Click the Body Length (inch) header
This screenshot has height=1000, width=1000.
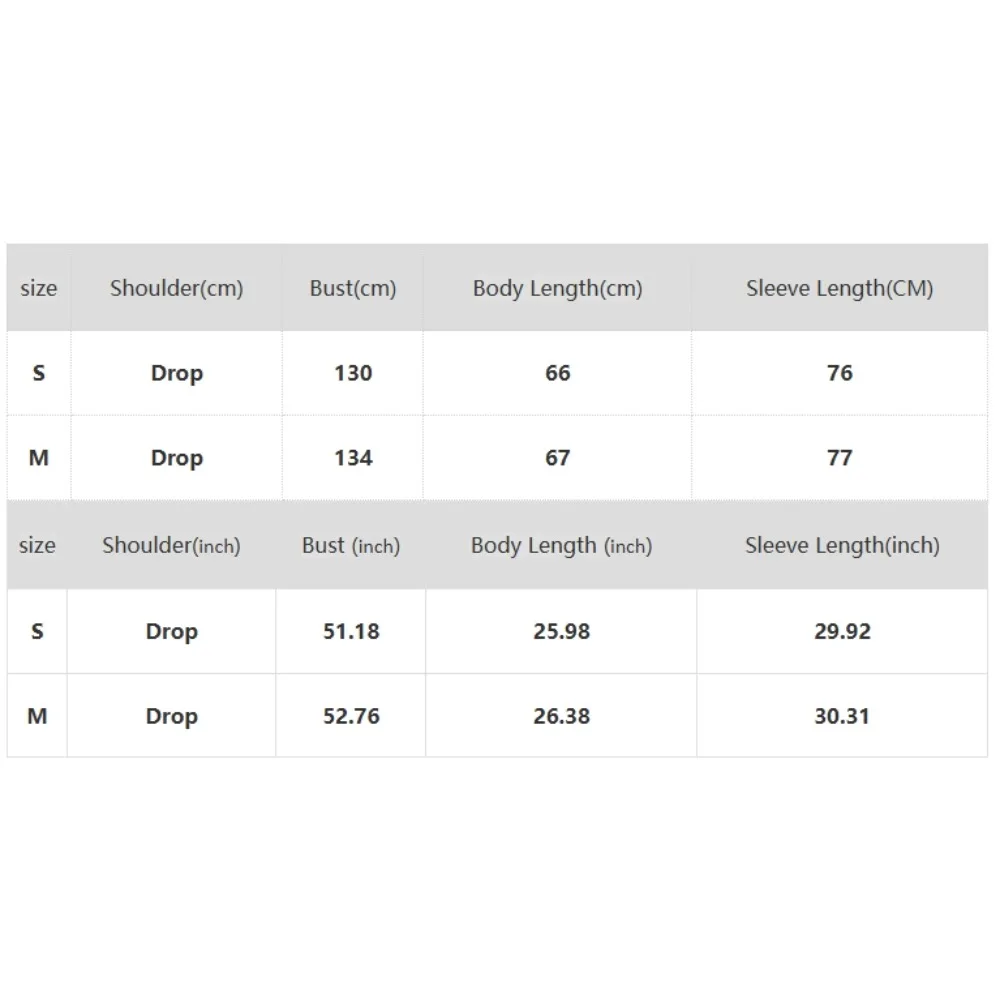pos(561,546)
